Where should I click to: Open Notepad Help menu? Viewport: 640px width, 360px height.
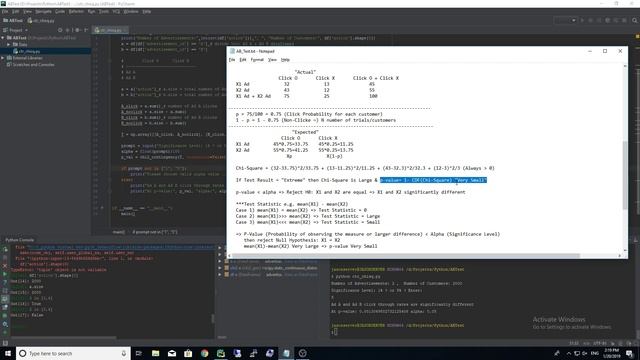tap(285, 60)
